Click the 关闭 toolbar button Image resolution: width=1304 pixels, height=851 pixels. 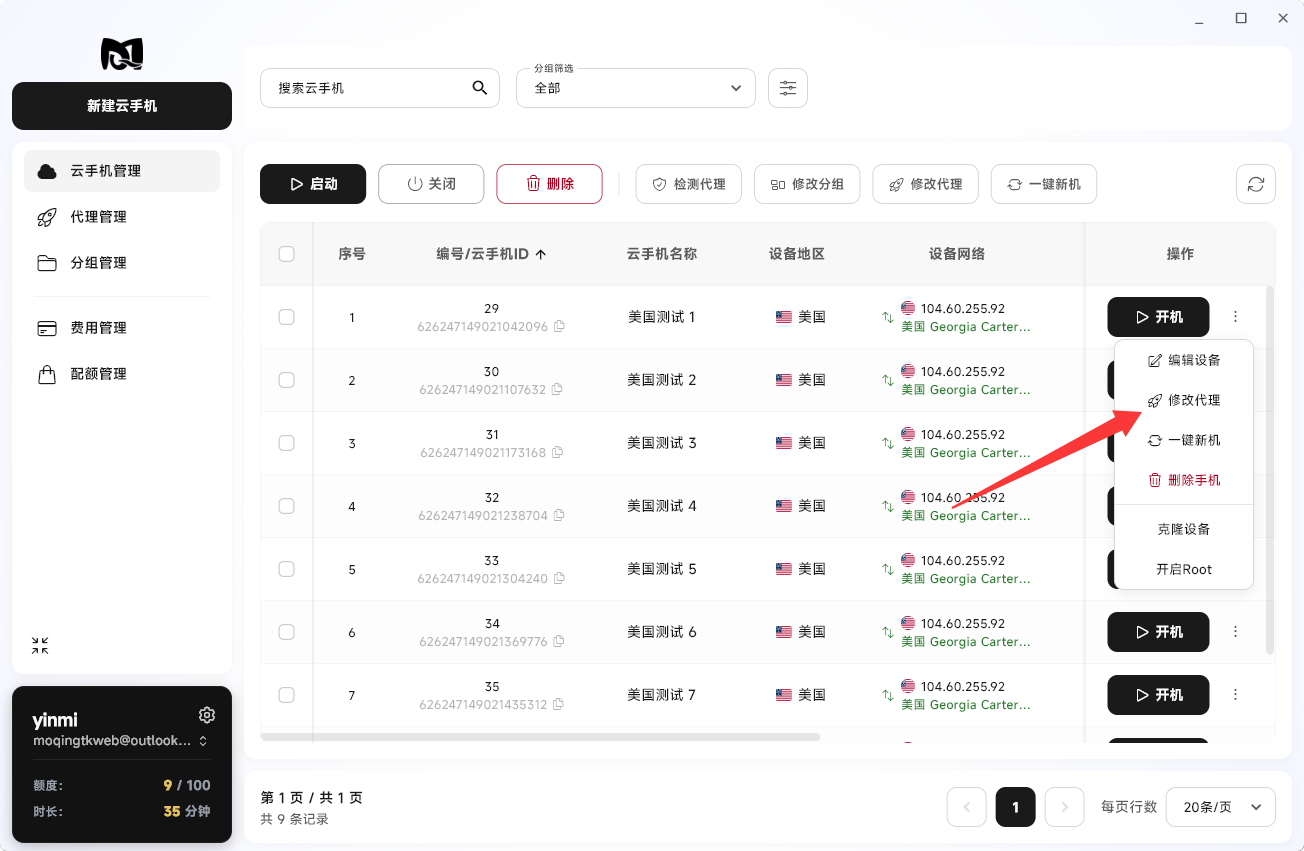click(431, 184)
